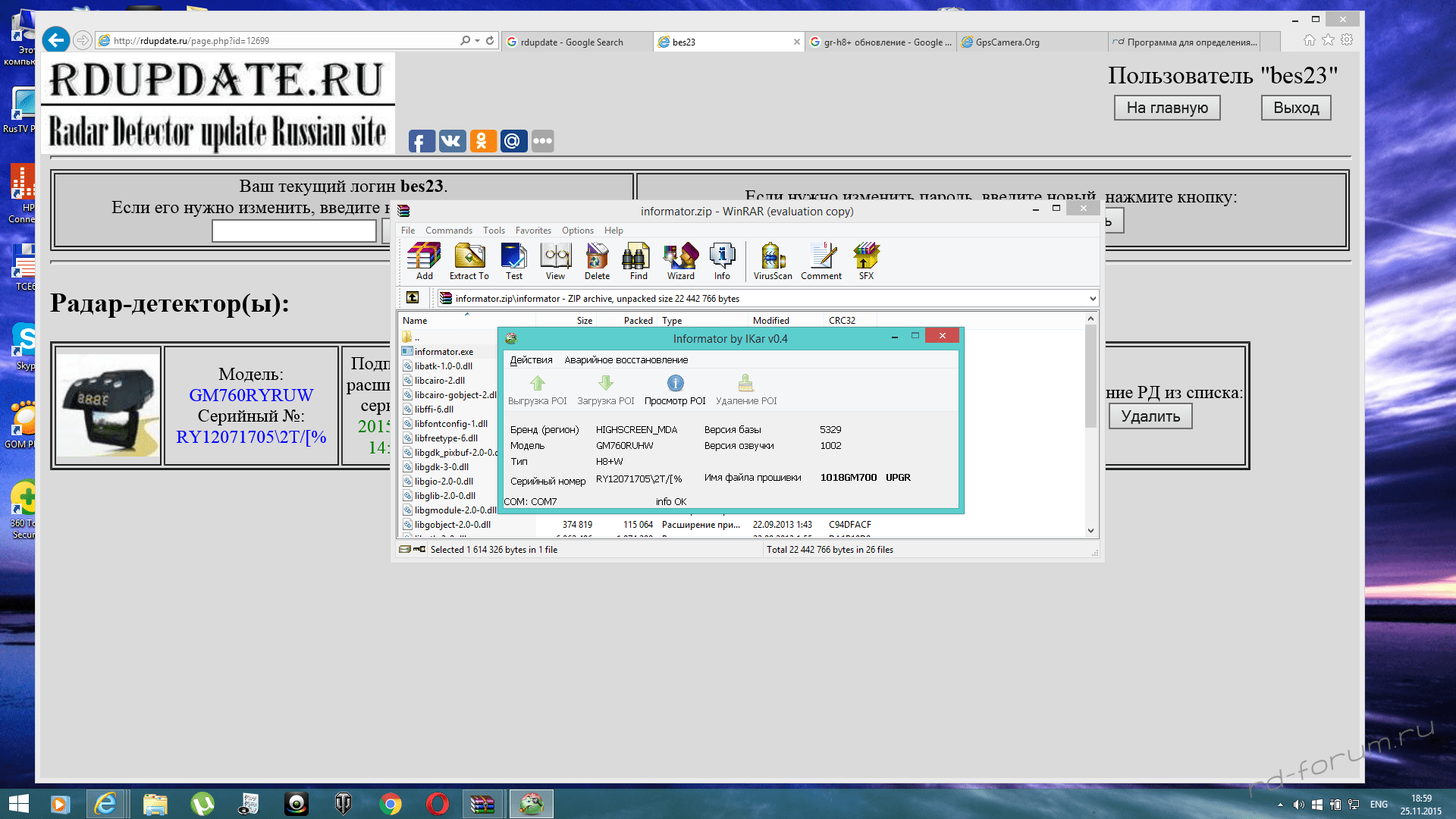Select libcairo-2.dll in archive list
The width and height of the screenshot is (1456, 819).
point(440,381)
